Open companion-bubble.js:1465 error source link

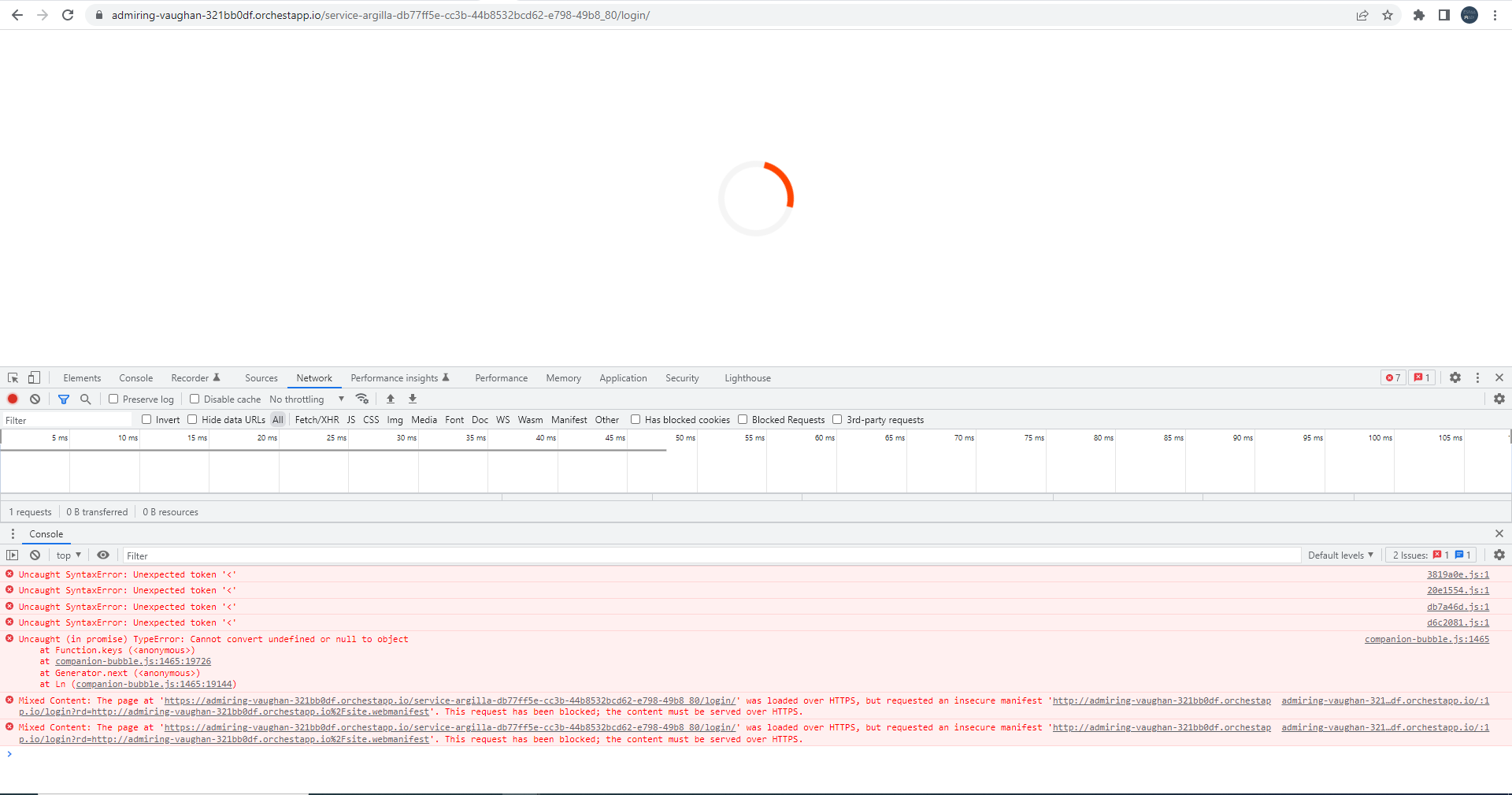tap(1426, 638)
